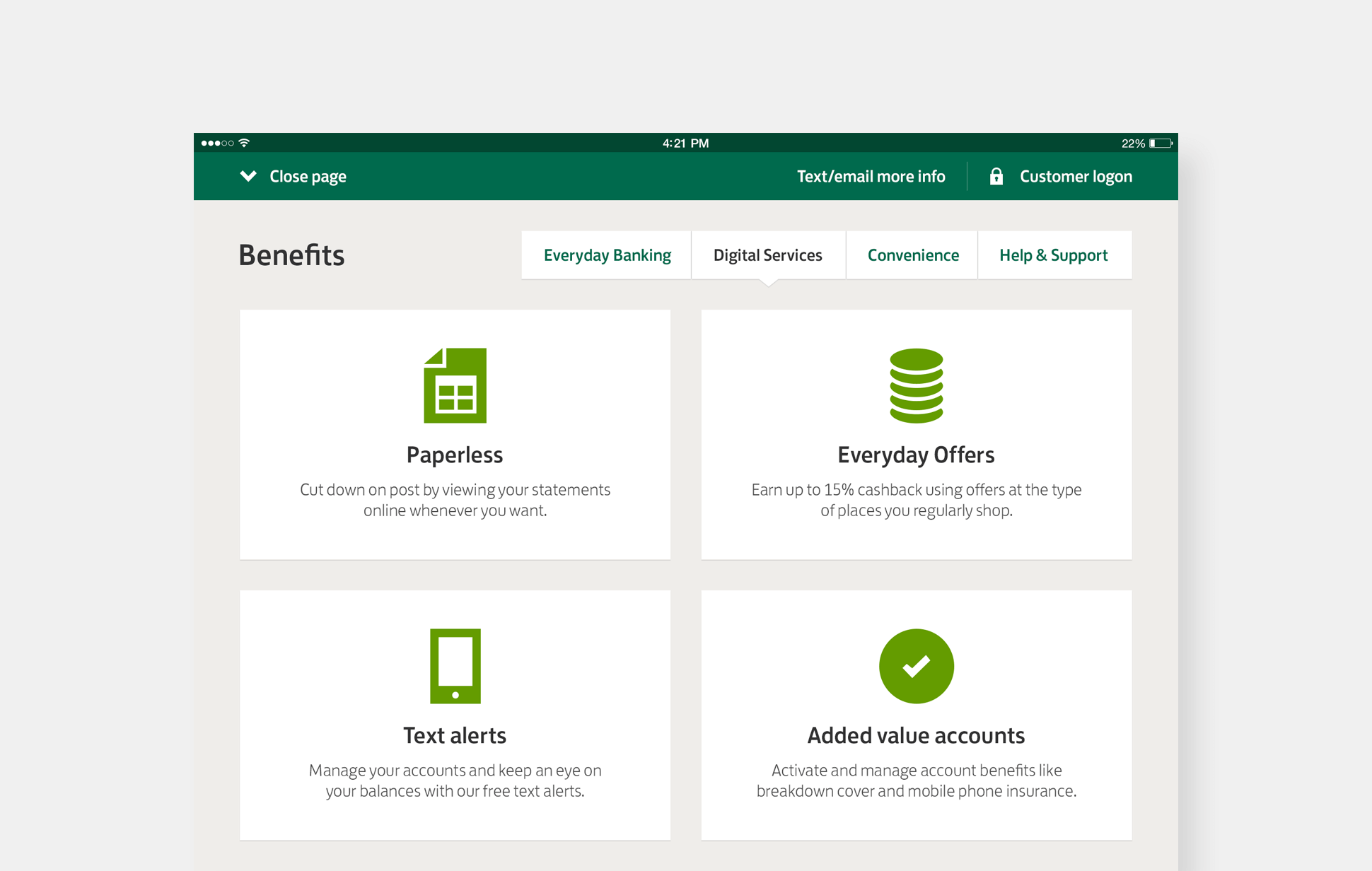
Task: Collapse the page using the Close page chevron
Action: click(292, 176)
